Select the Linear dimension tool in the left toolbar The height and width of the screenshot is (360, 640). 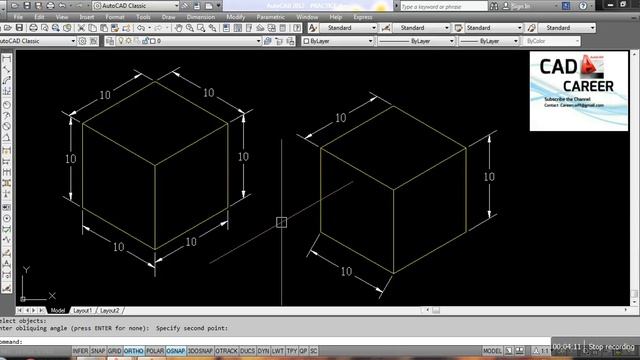point(7,60)
